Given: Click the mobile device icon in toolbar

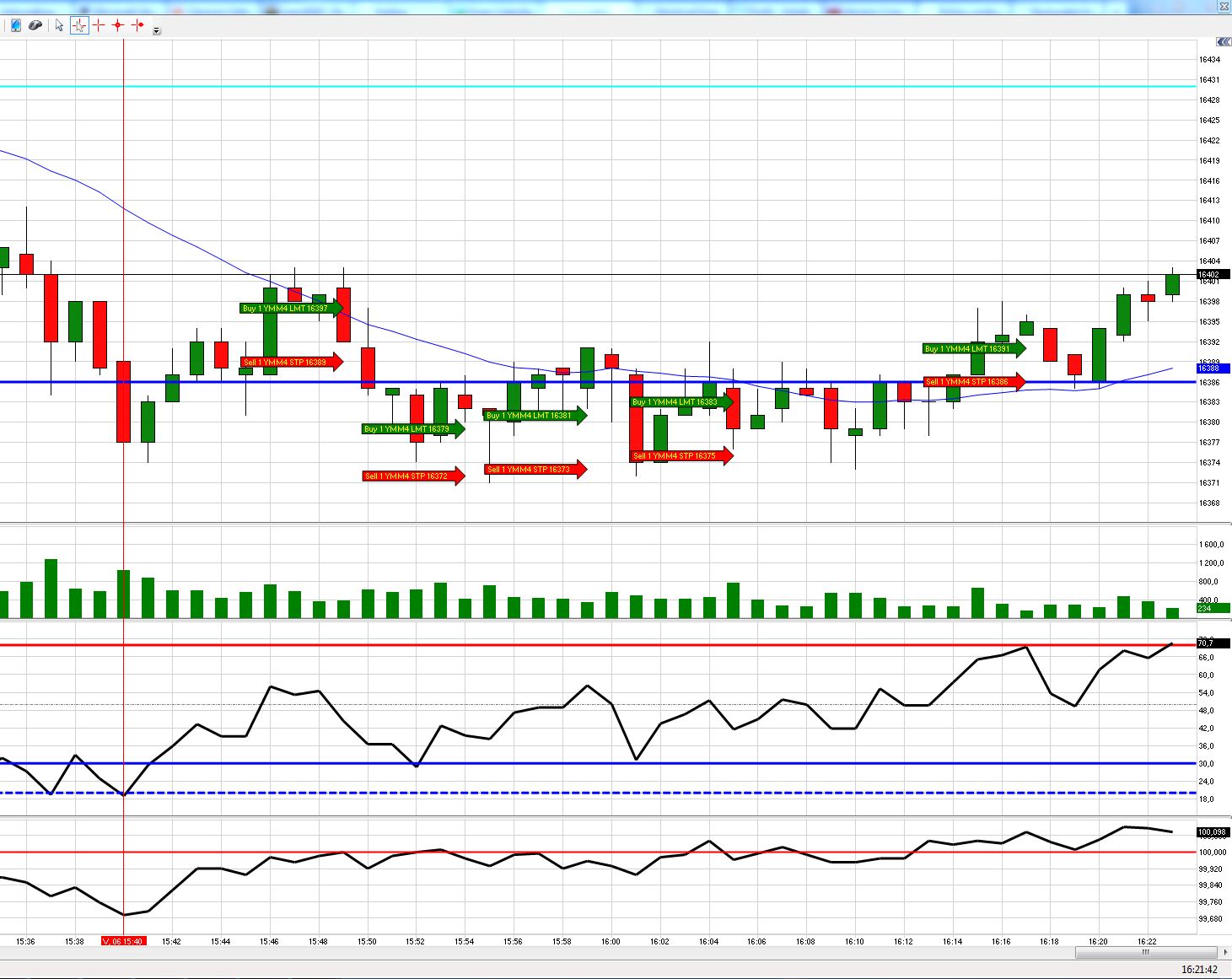Looking at the screenshot, I should 16,25.
